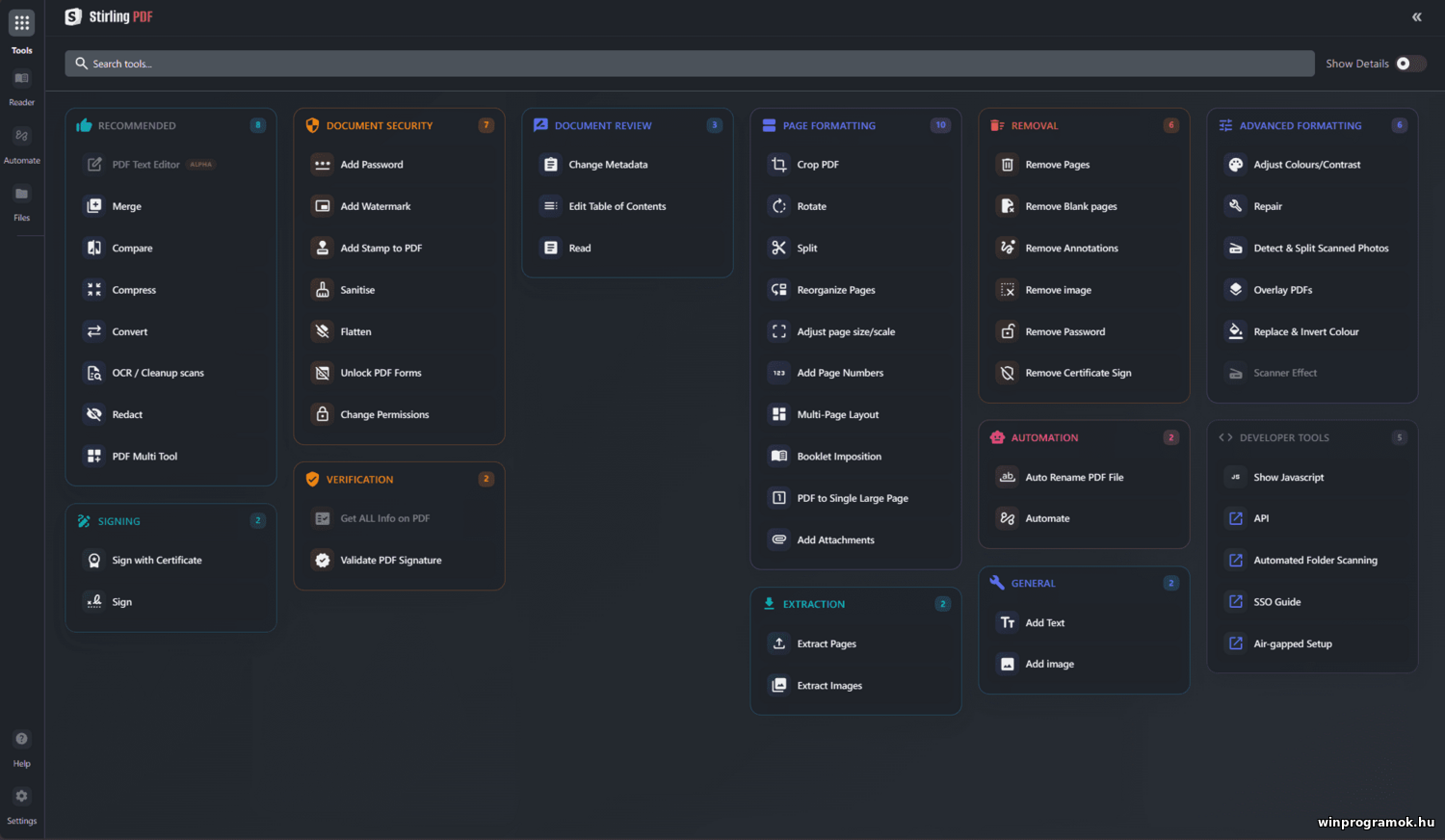The height and width of the screenshot is (840, 1445).
Task: Select the Compress tool icon
Action: pyautogui.click(x=94, y=290)
